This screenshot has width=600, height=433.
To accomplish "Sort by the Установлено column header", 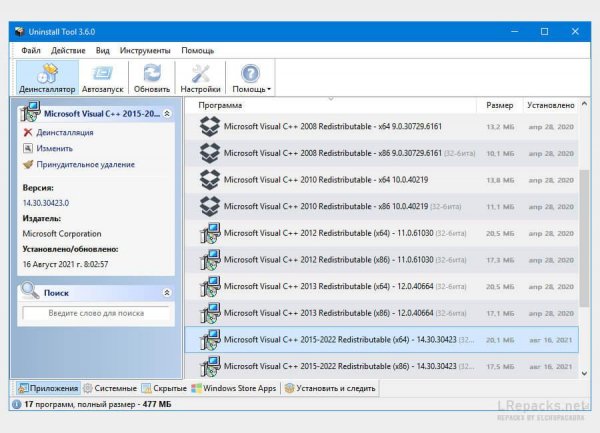I will pos(550,105).
